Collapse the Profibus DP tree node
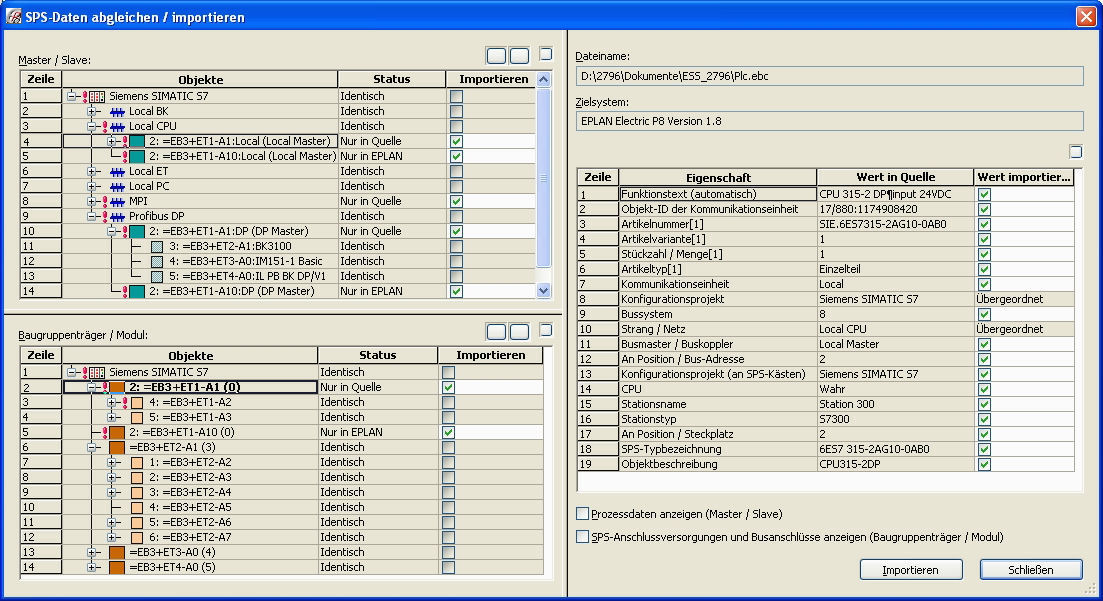This screenshot has height=601, width=1103. 93,216
